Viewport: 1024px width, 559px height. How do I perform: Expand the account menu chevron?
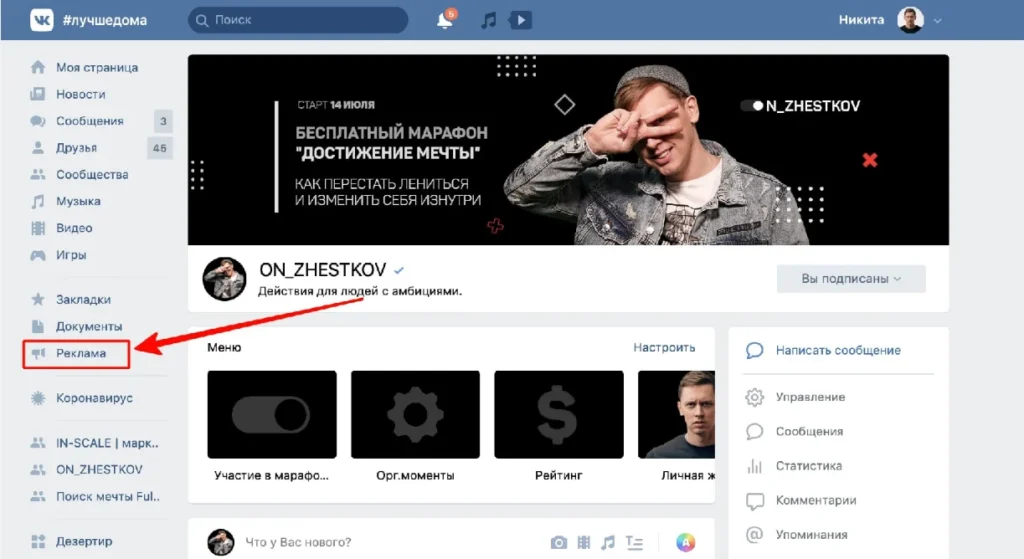(938, 21)
